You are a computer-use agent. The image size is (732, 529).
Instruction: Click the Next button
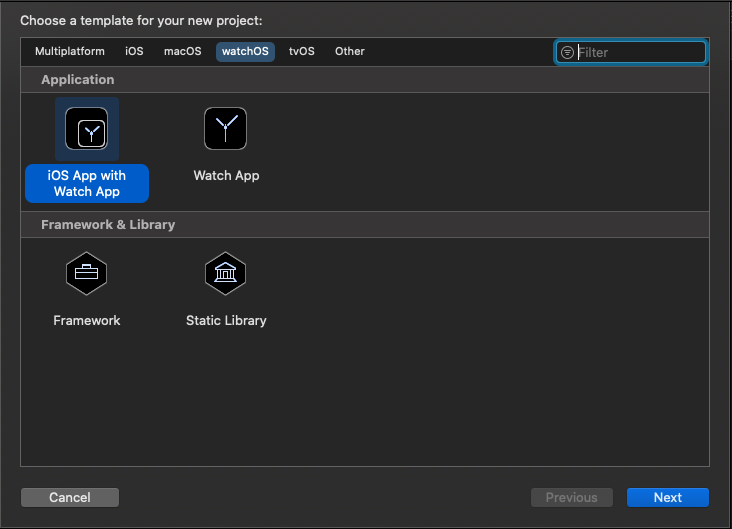pyautogui.click(x=668, y=497)
